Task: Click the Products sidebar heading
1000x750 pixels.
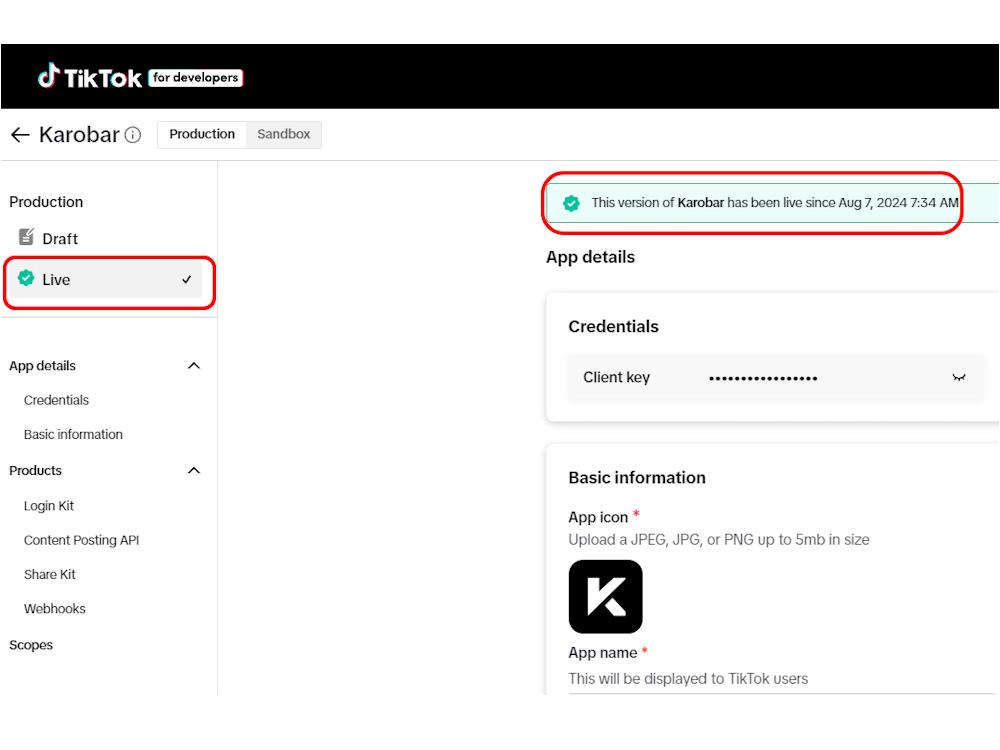Action: pyautogui.click(x=35, y=471)
